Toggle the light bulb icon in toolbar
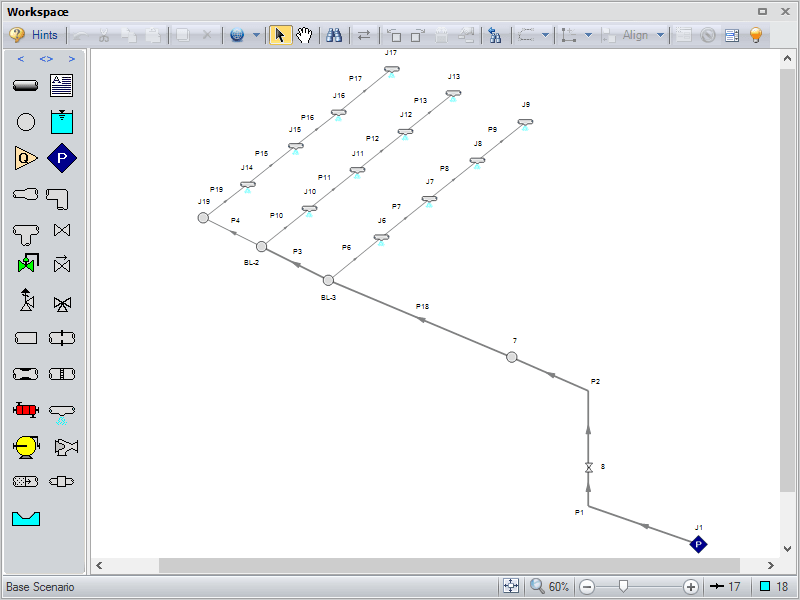Image resolution: width=800 pixels, height=600 pixels. 756,35
